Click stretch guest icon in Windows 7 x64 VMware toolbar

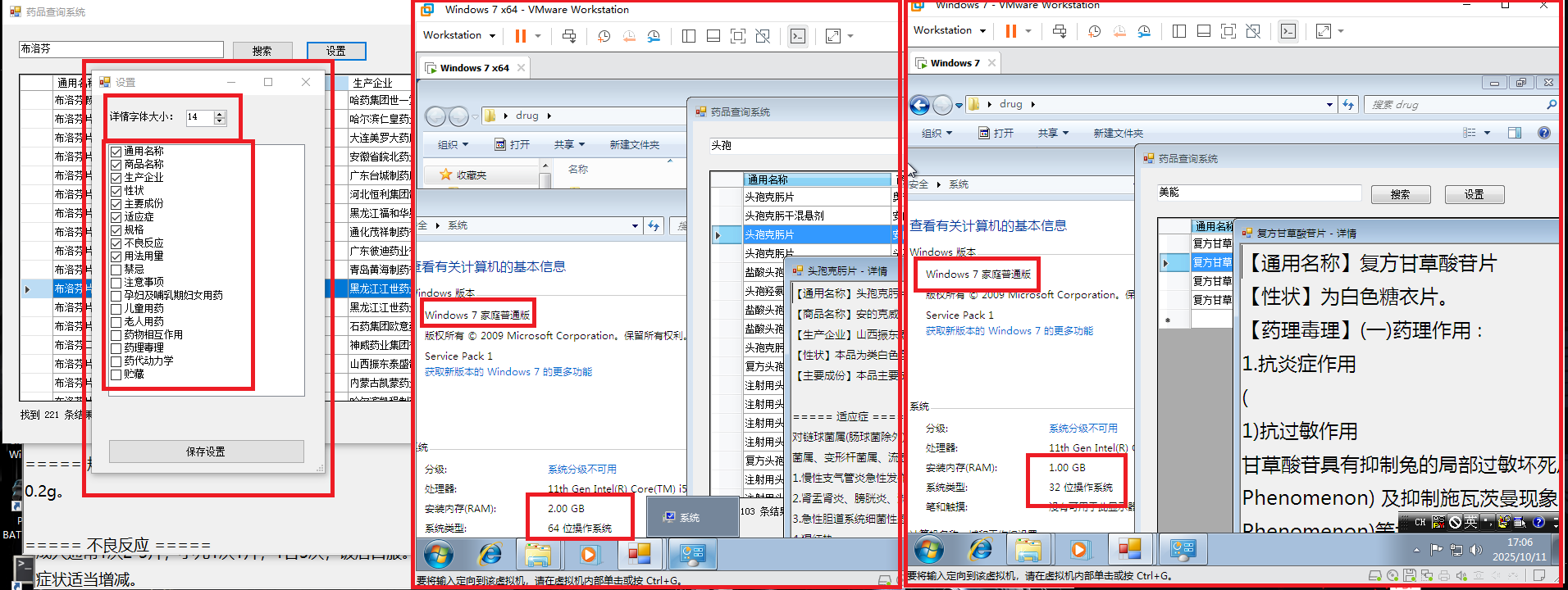click(833, 36)
